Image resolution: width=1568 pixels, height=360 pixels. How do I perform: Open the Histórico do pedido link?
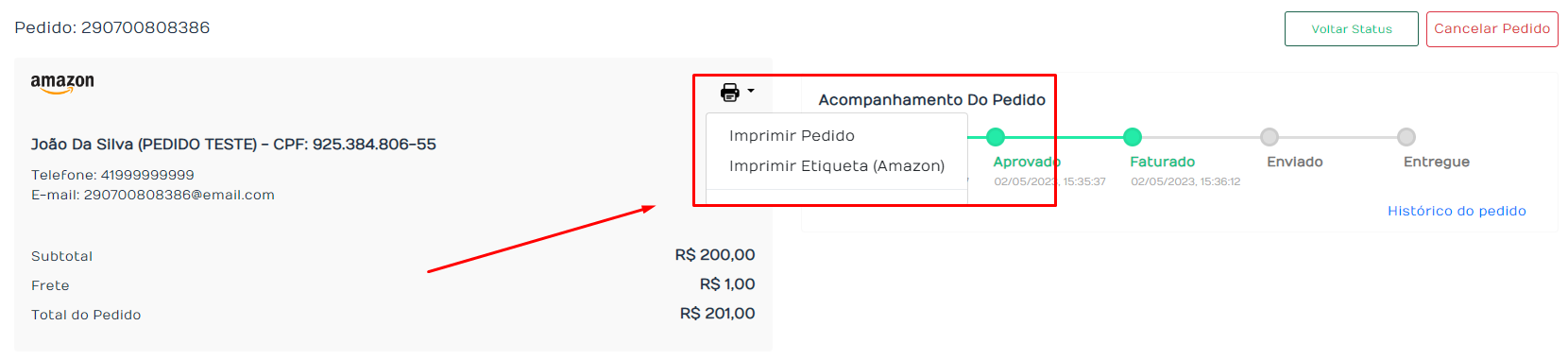[1457, 211]
